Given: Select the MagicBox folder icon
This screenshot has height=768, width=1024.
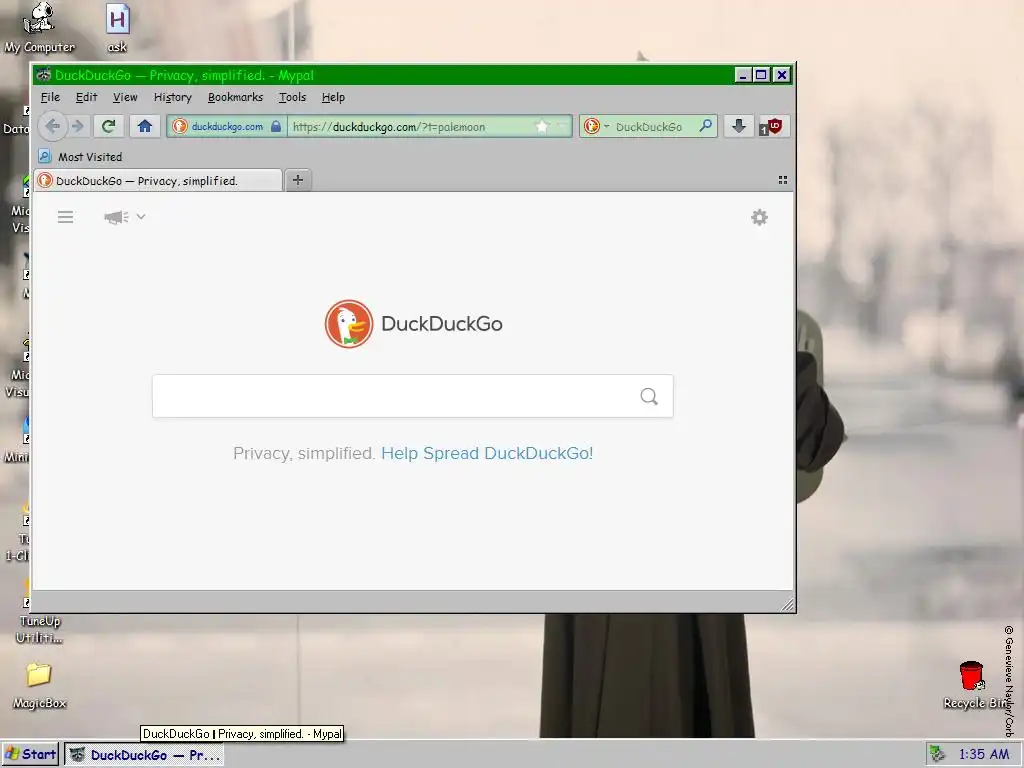Looking at the screenshot, I should click(39, 685).
